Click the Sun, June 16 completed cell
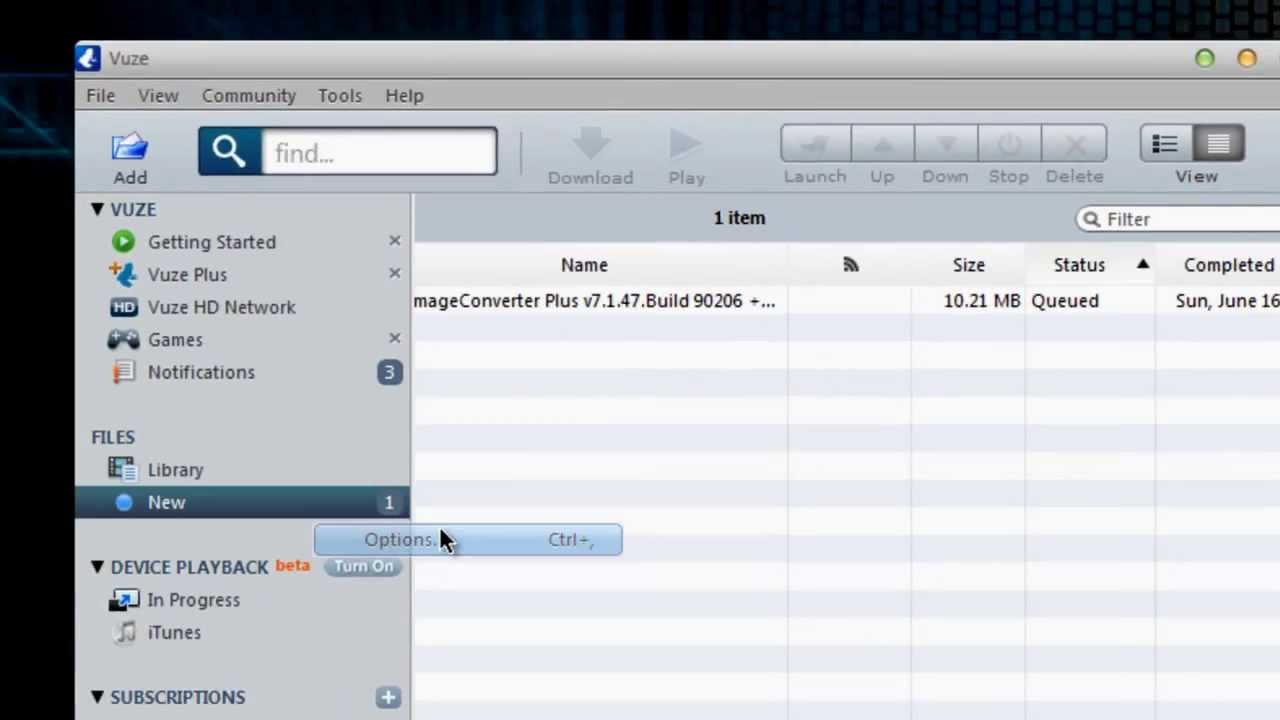This screenshot has height=720, width=1280. 1228,301
